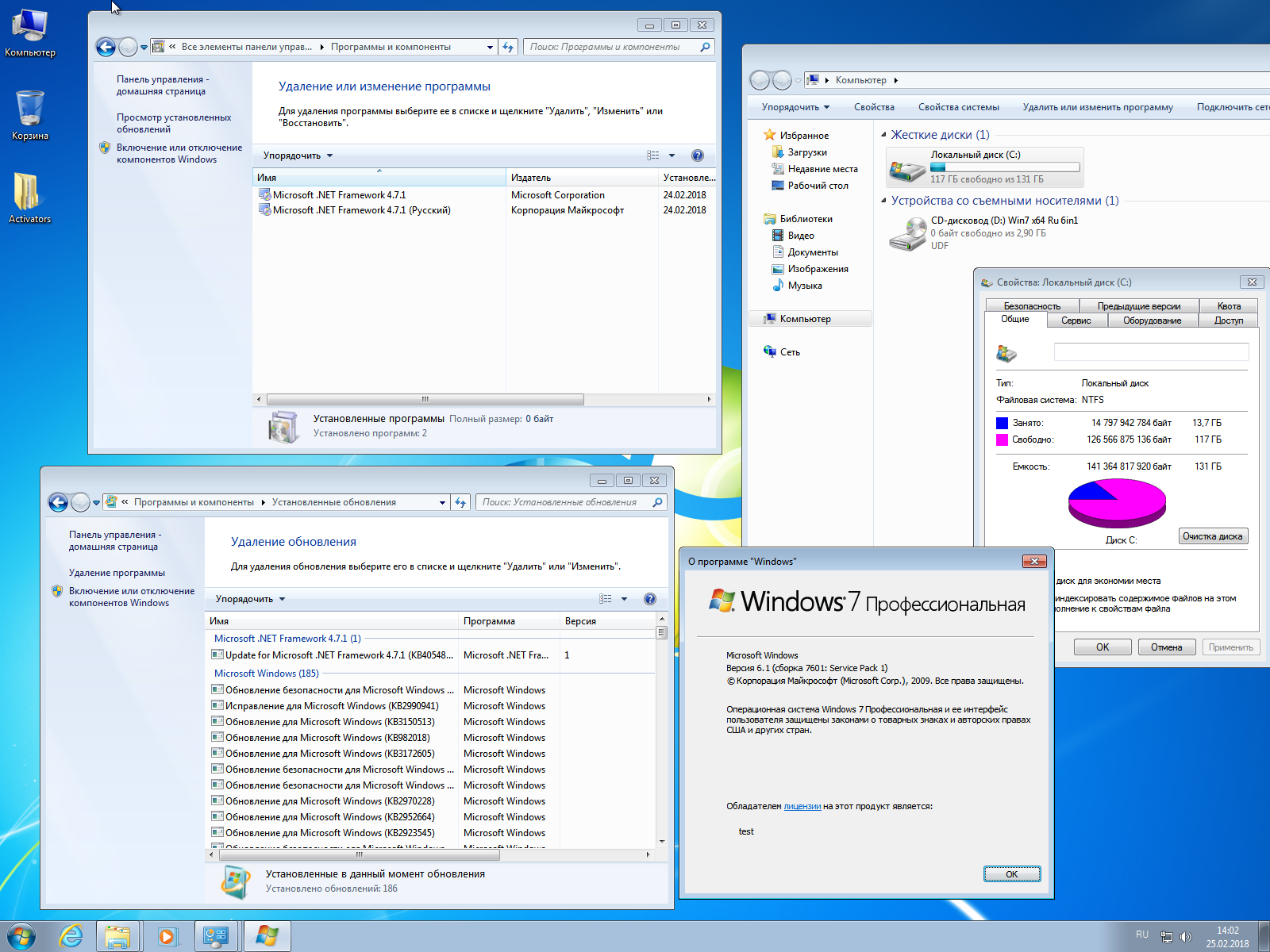1270x952 pixels.
Task: Switch to Предыдущие версии tab
Action: pos(1139,306)
